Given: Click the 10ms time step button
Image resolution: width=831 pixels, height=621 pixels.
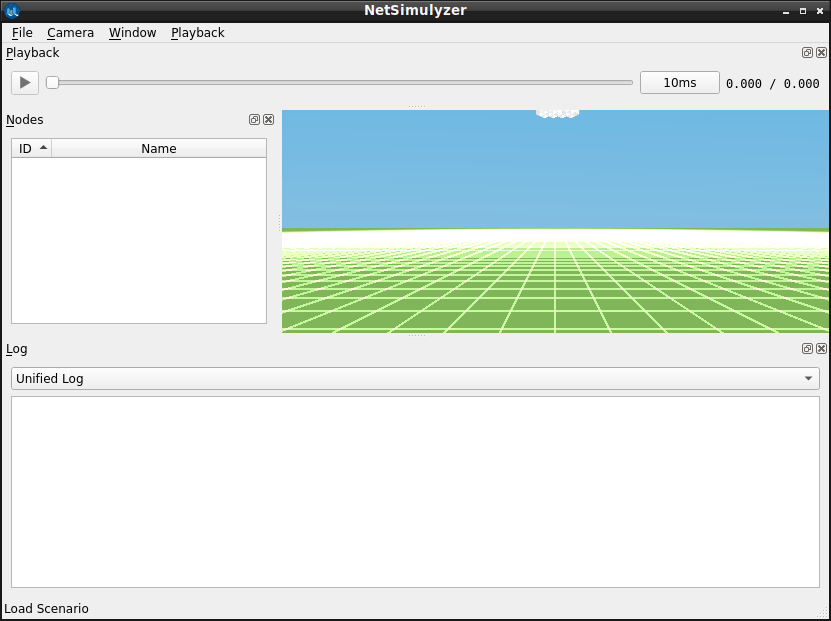Looking at the screenshot, I should tap(679, 83).
